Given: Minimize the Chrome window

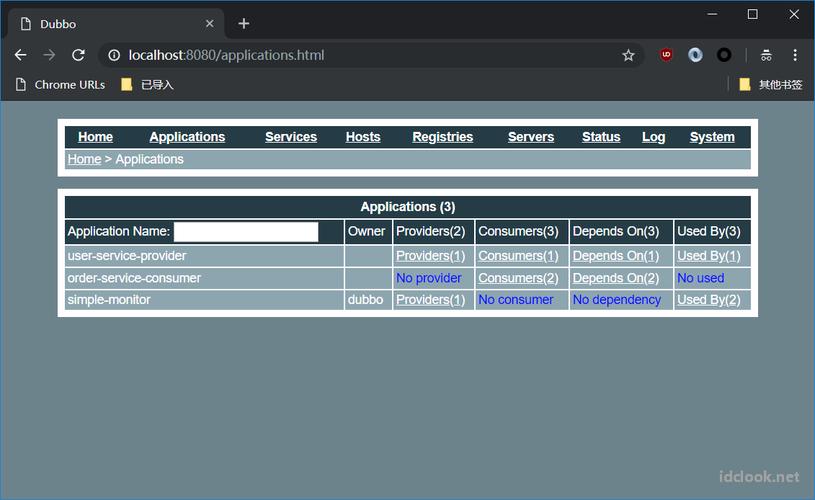Looking at the screenshot, I should click(712, 15).
